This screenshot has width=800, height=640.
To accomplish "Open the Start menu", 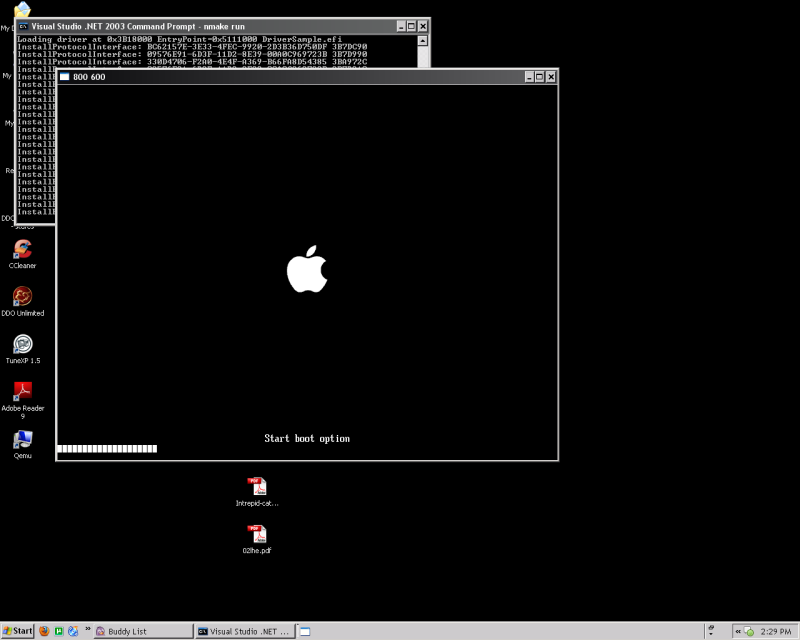I will [17, 631].
